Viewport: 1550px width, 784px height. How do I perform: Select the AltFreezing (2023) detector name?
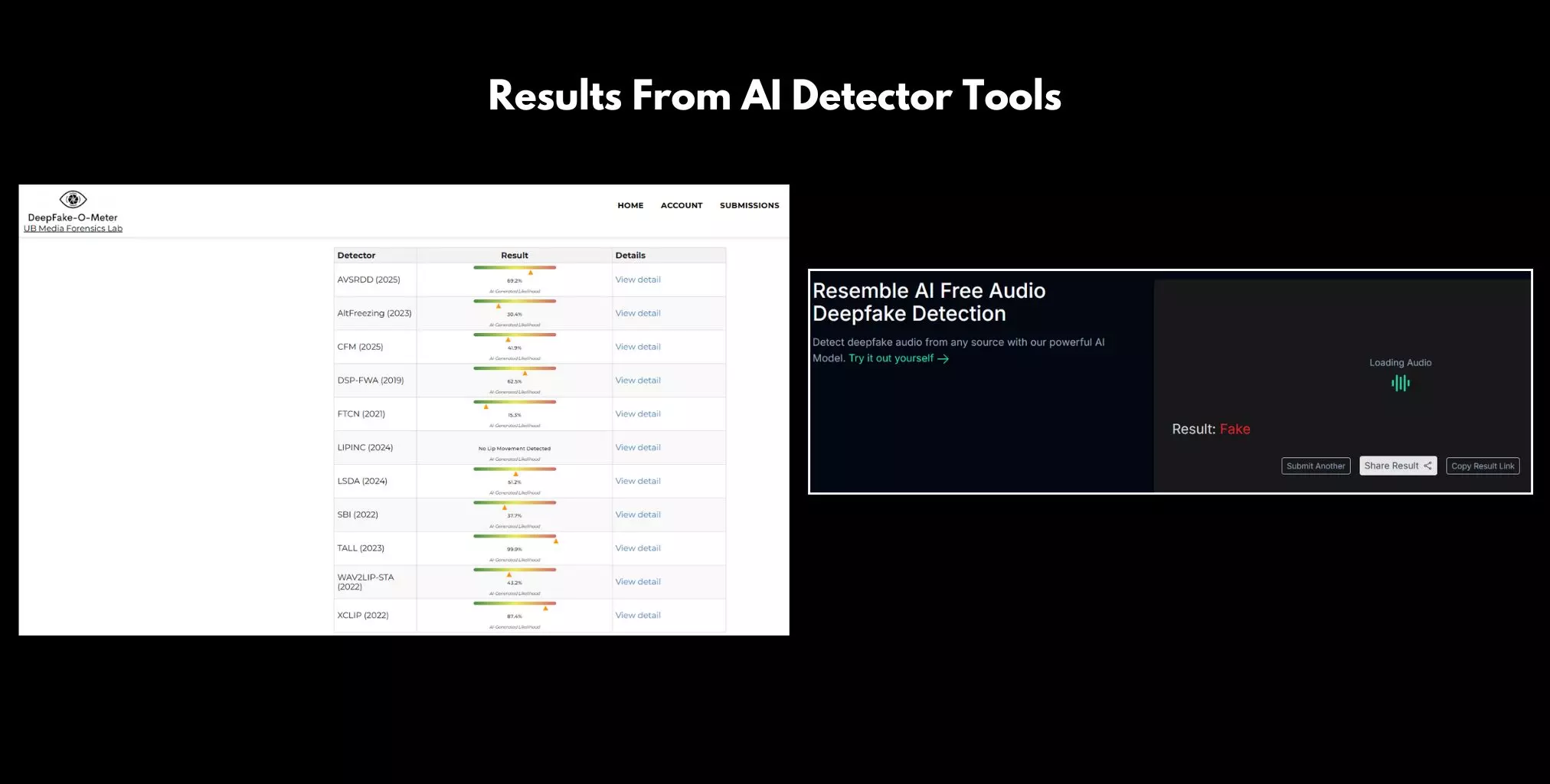tap(374, 313)
